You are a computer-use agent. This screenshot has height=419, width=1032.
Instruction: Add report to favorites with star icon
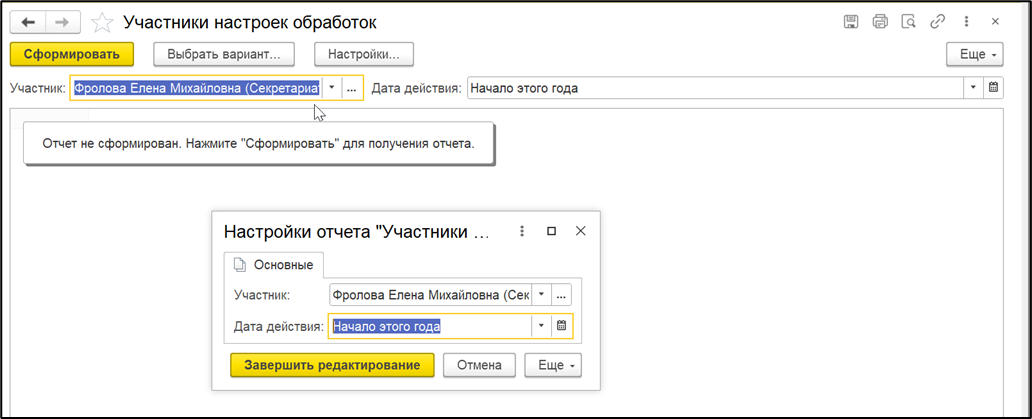pos(101,23)
